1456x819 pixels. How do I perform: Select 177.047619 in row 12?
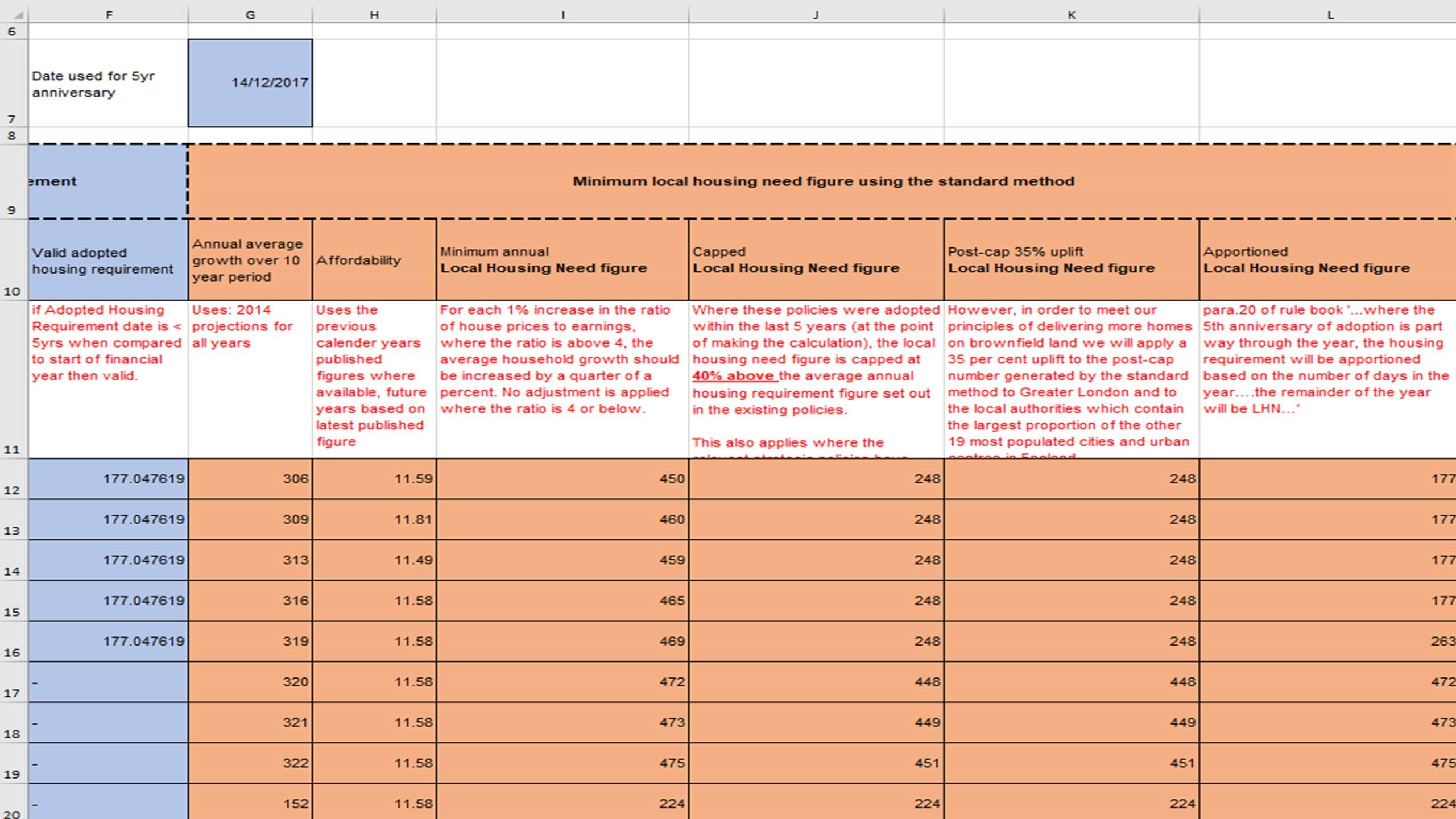click(x=108, y=479)
